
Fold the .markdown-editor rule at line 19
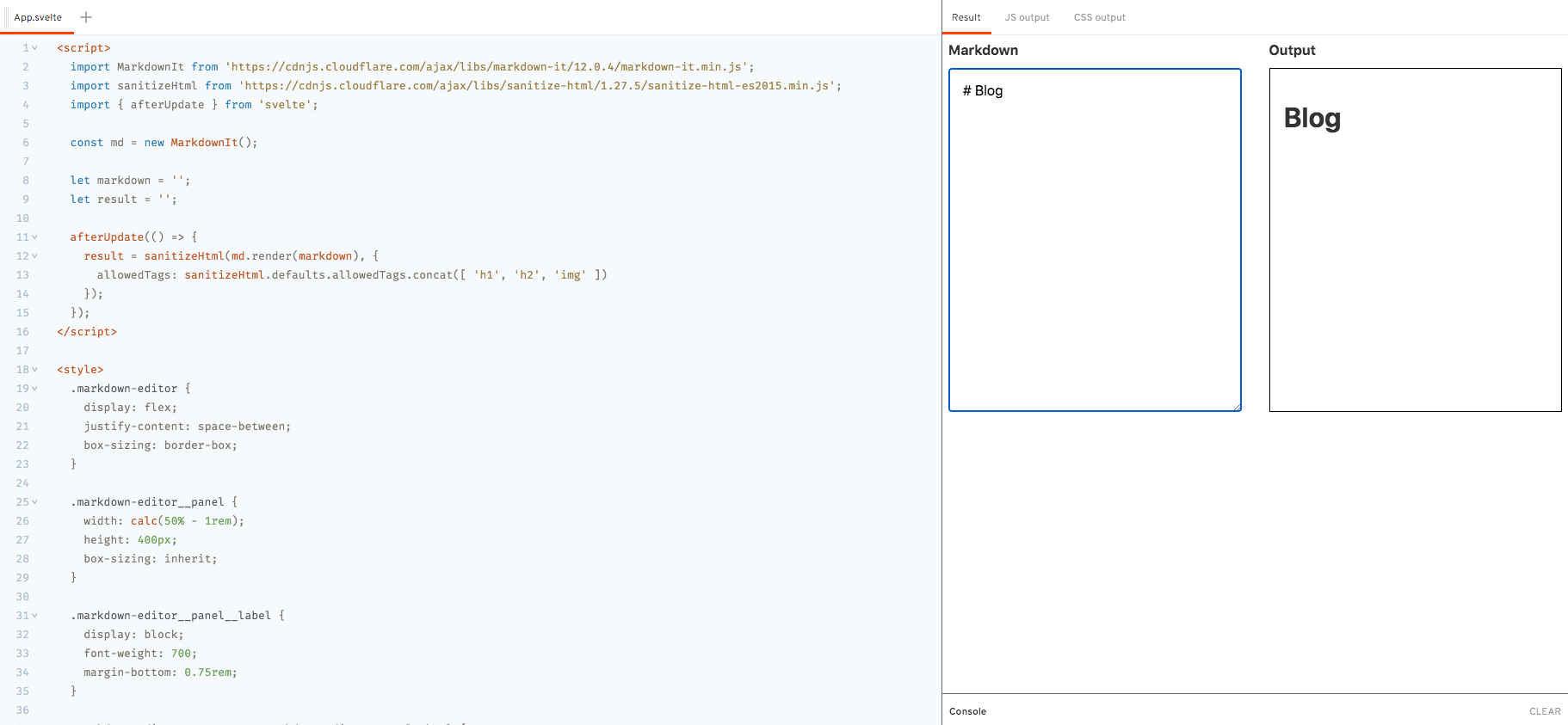pos(35,389)
